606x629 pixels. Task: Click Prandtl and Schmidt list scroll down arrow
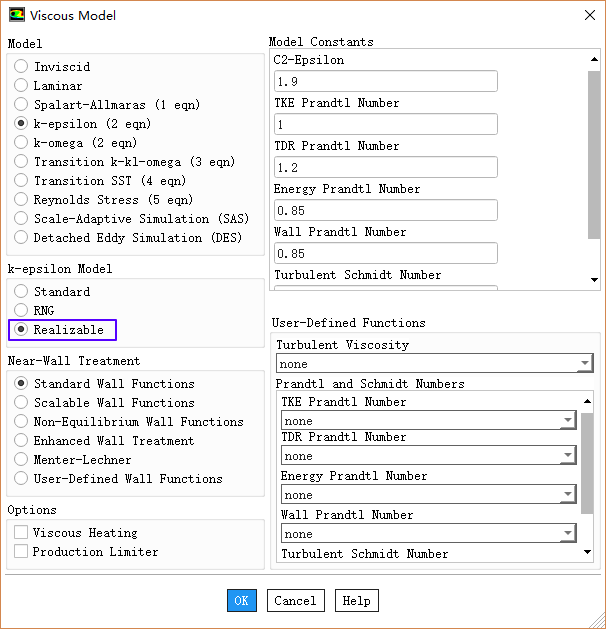pyautogui.click(x=587, y=552)
